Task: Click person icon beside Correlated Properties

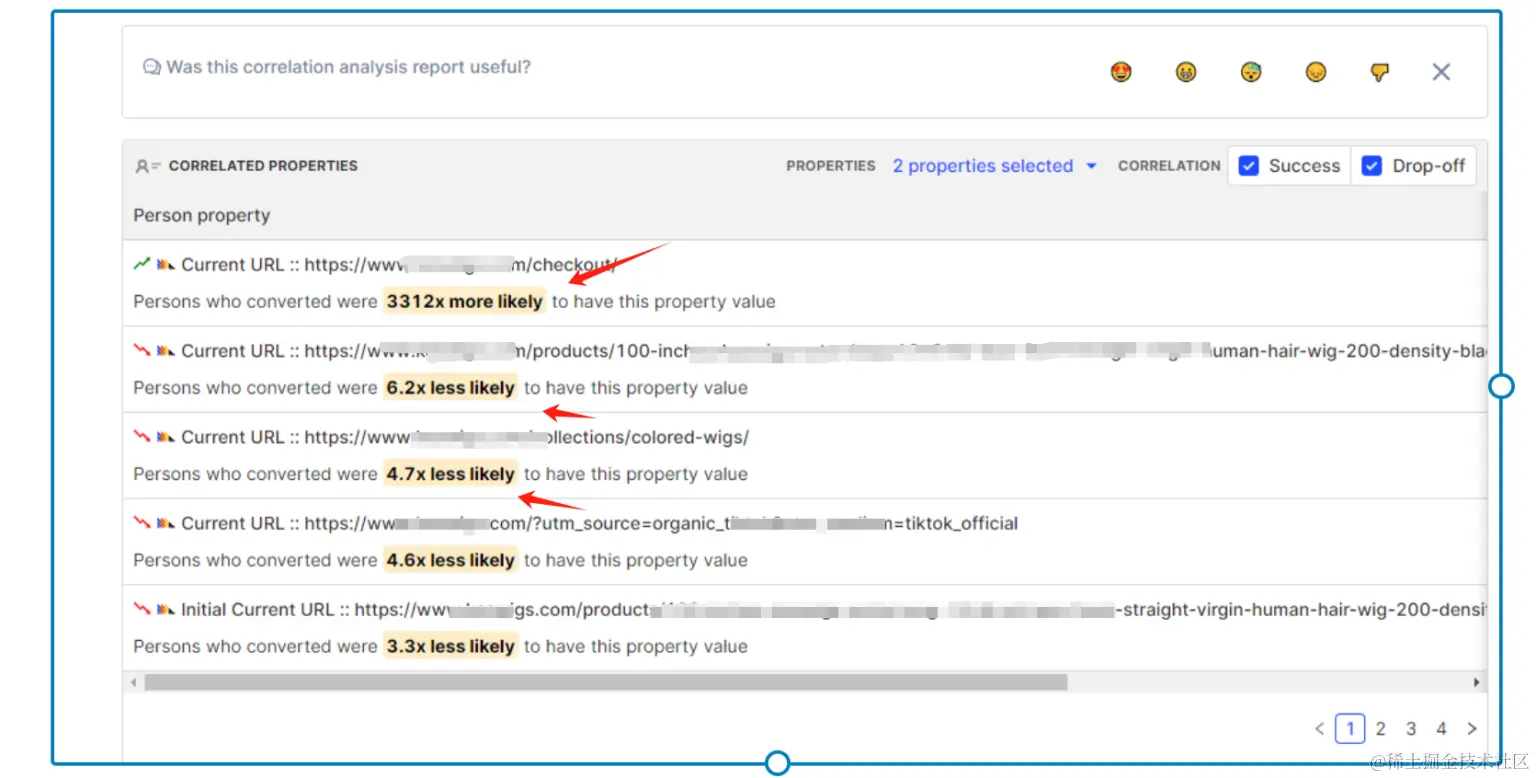Action: pos(148,166)
